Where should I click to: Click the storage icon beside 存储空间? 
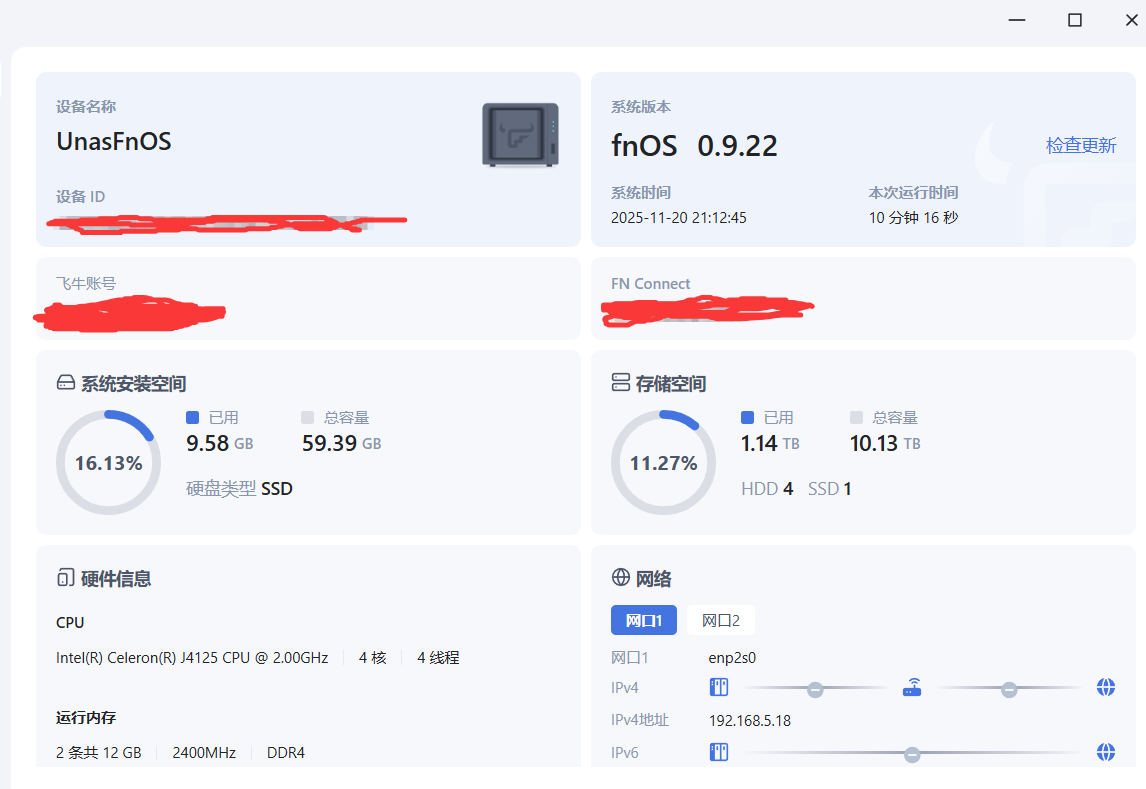620,382
